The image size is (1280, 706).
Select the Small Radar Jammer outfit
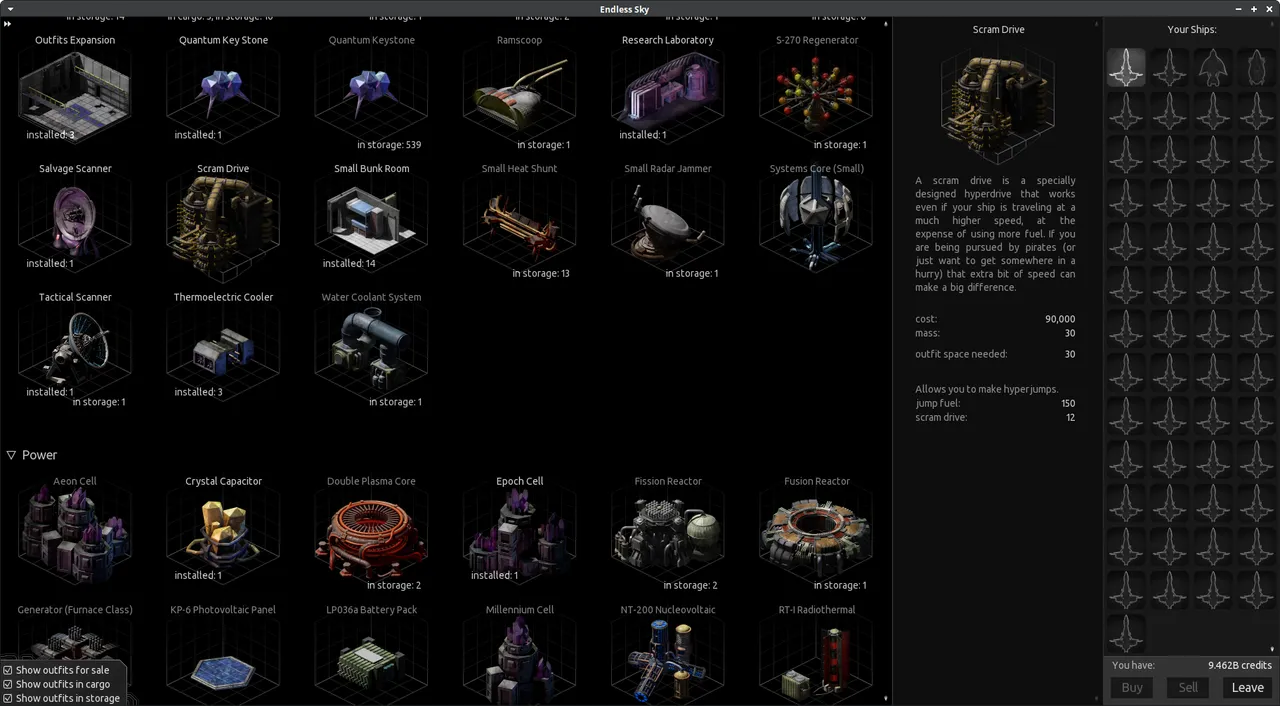coord(667,222)
